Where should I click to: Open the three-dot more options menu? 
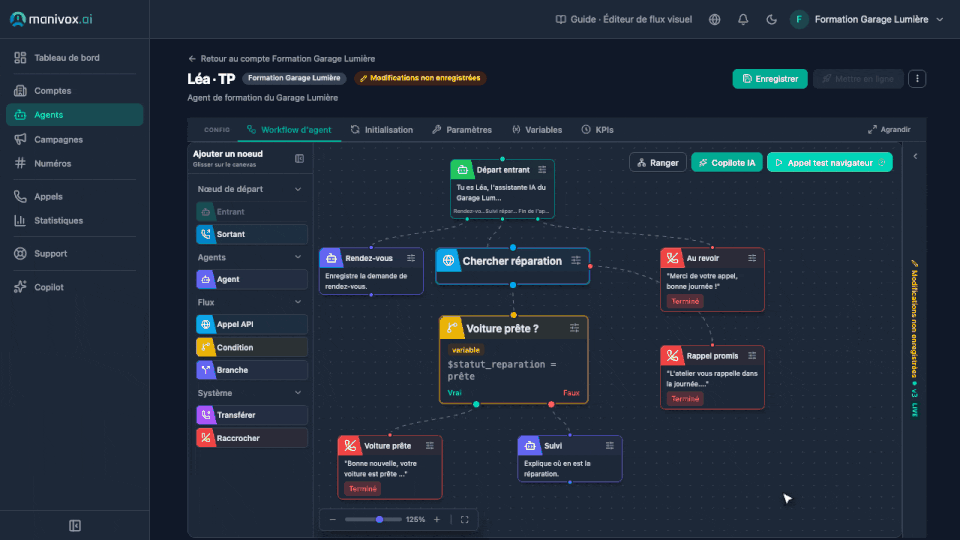(x=917, y=78)
